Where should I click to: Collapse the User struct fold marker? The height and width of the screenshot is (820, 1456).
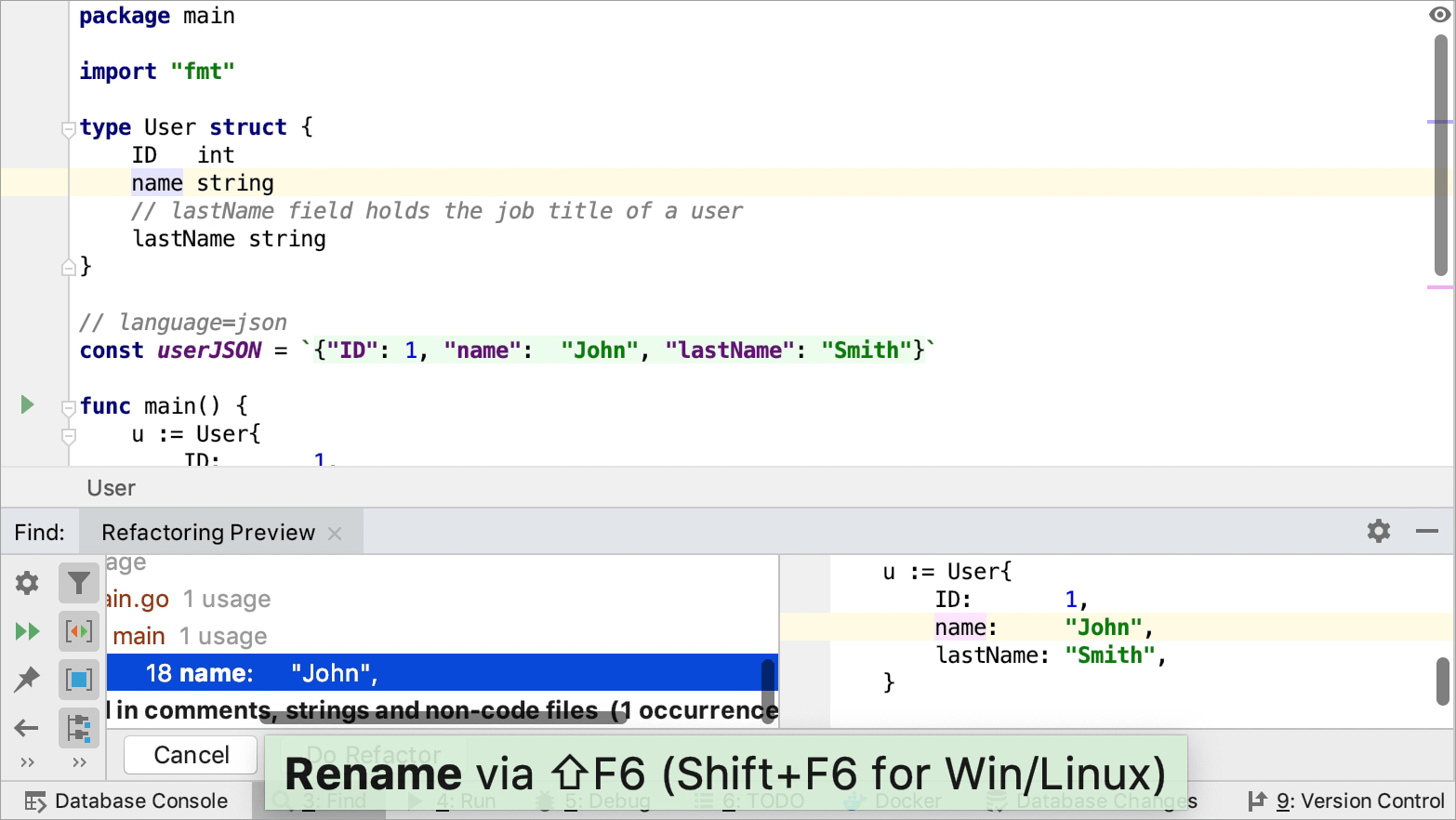pos(68,128)
